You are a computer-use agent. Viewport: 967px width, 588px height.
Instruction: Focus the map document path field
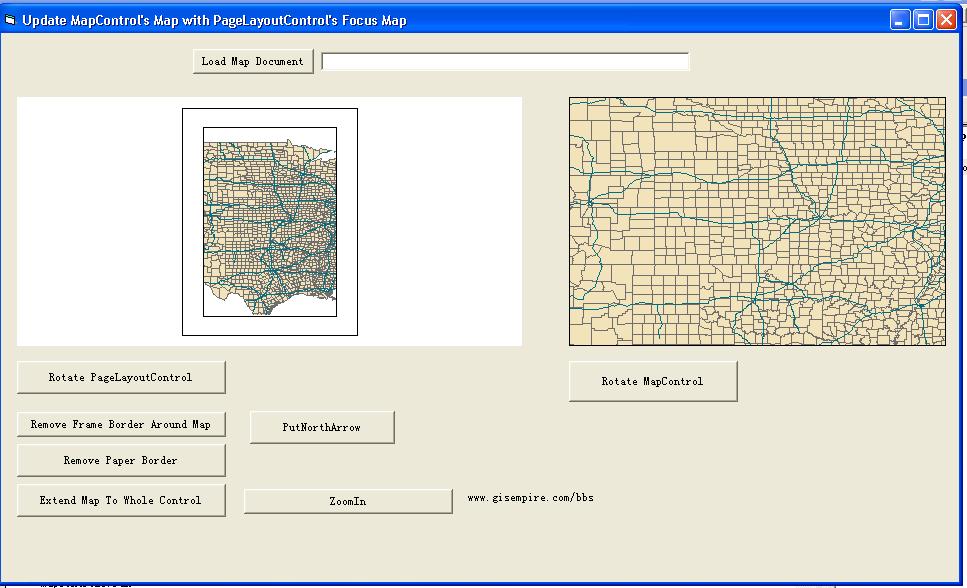pos(505,62)
